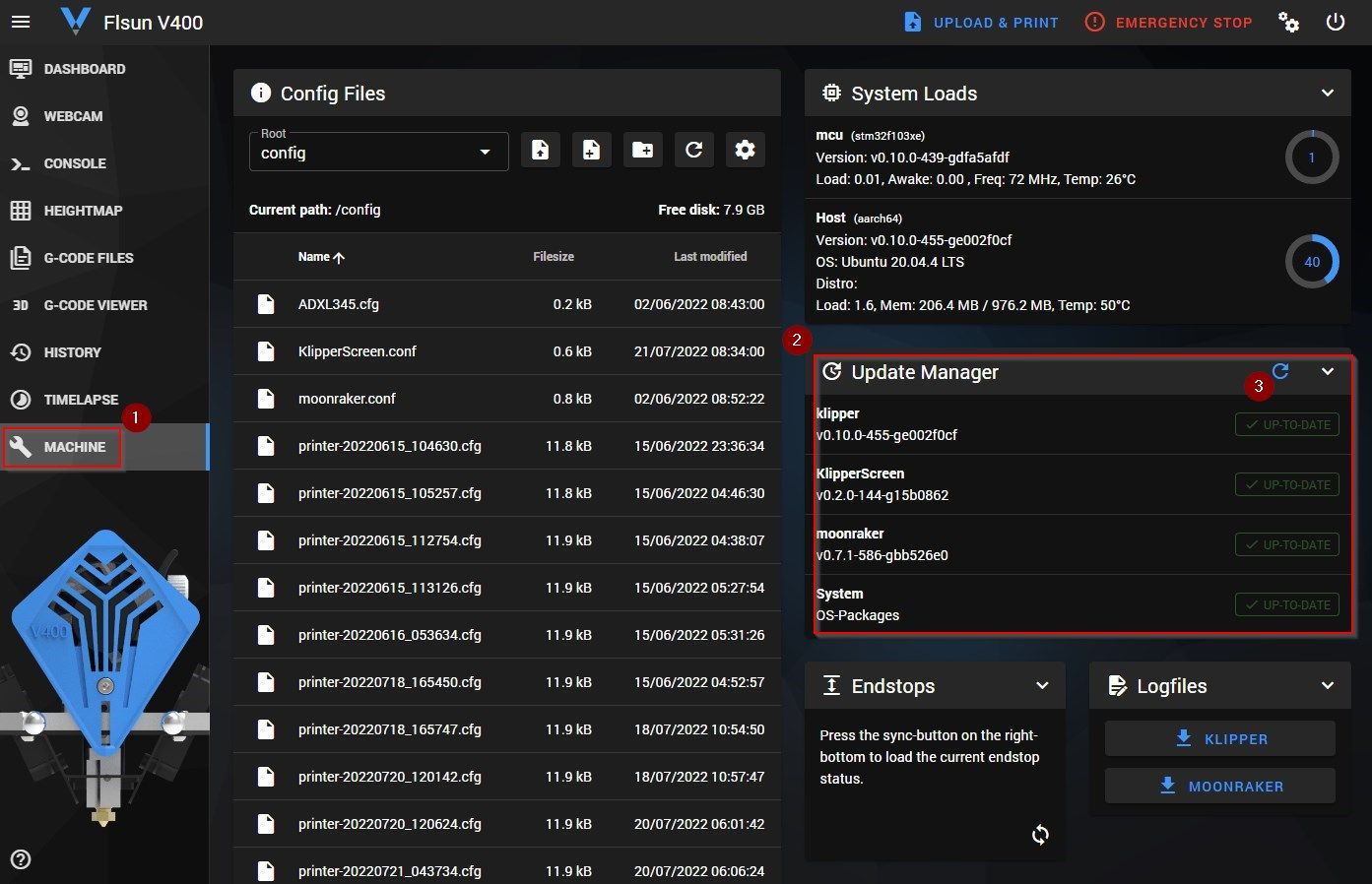Open the G-Code Viewer page
This screenshot has width=1372, height=884.
(104, 305)
